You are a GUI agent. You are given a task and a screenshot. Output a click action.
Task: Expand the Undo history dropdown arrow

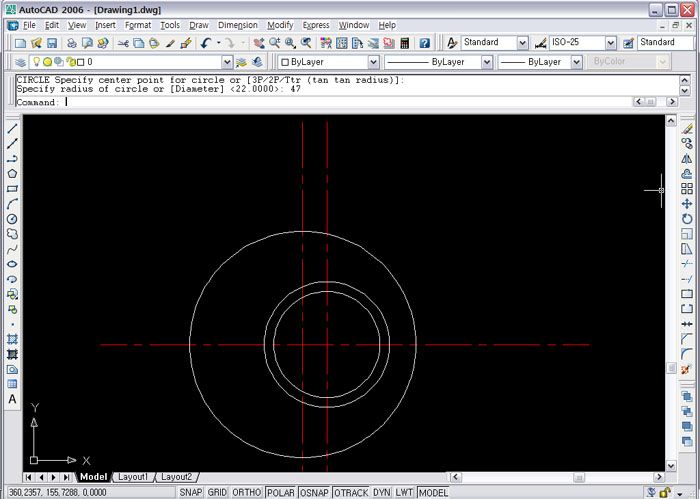tap(219, 43)
